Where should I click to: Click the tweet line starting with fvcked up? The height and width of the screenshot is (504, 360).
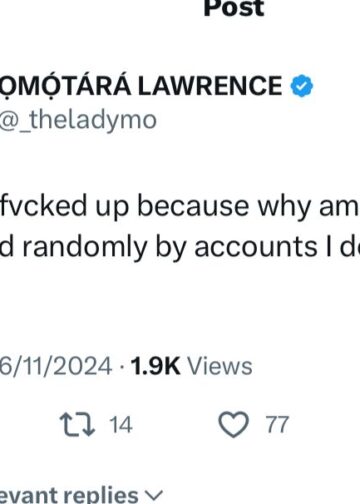tap(180, 207)
